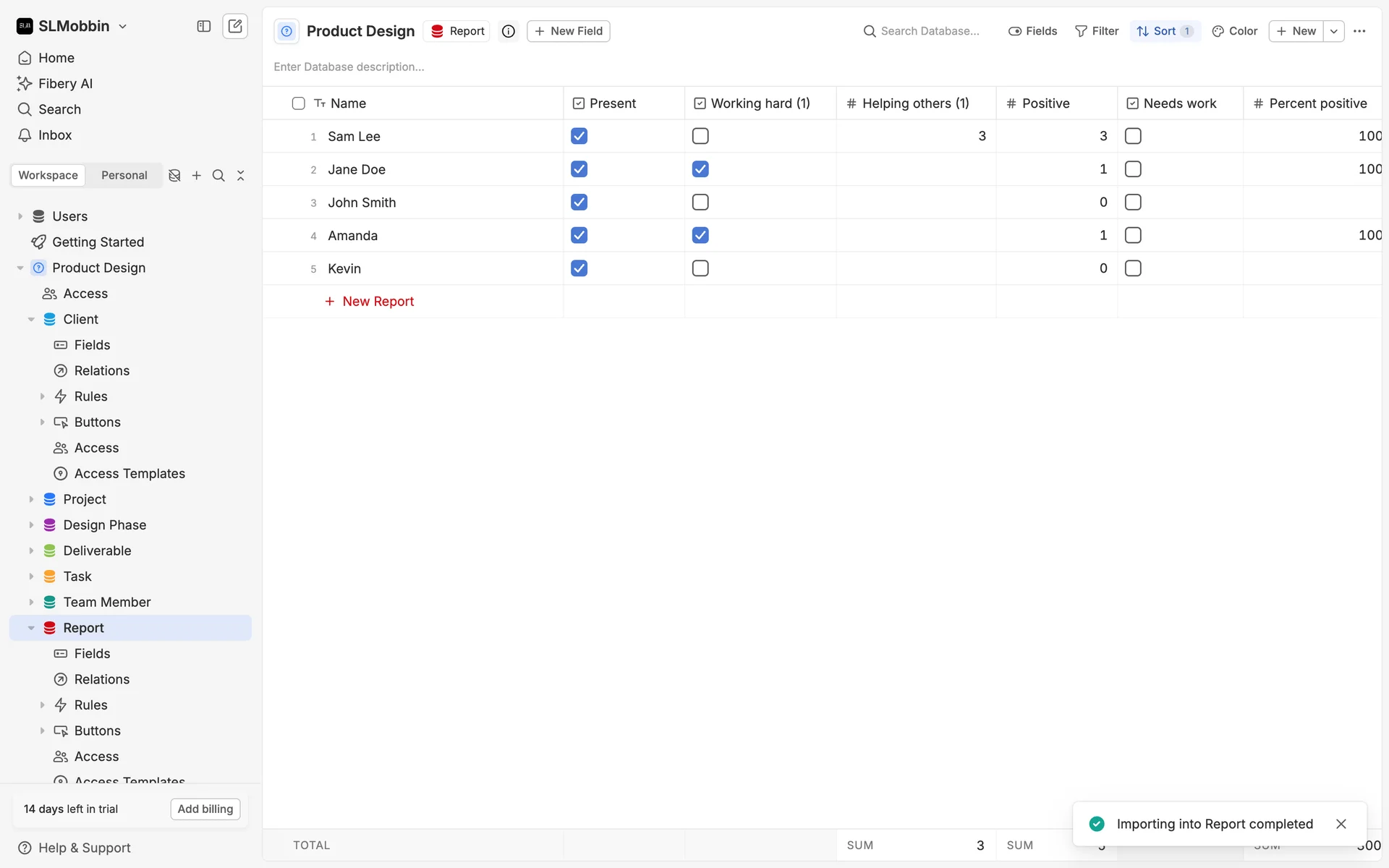Uncheck Present for Sam Lee
The height and width of the screenshot is (868, 1389).
tap(579, 136)
